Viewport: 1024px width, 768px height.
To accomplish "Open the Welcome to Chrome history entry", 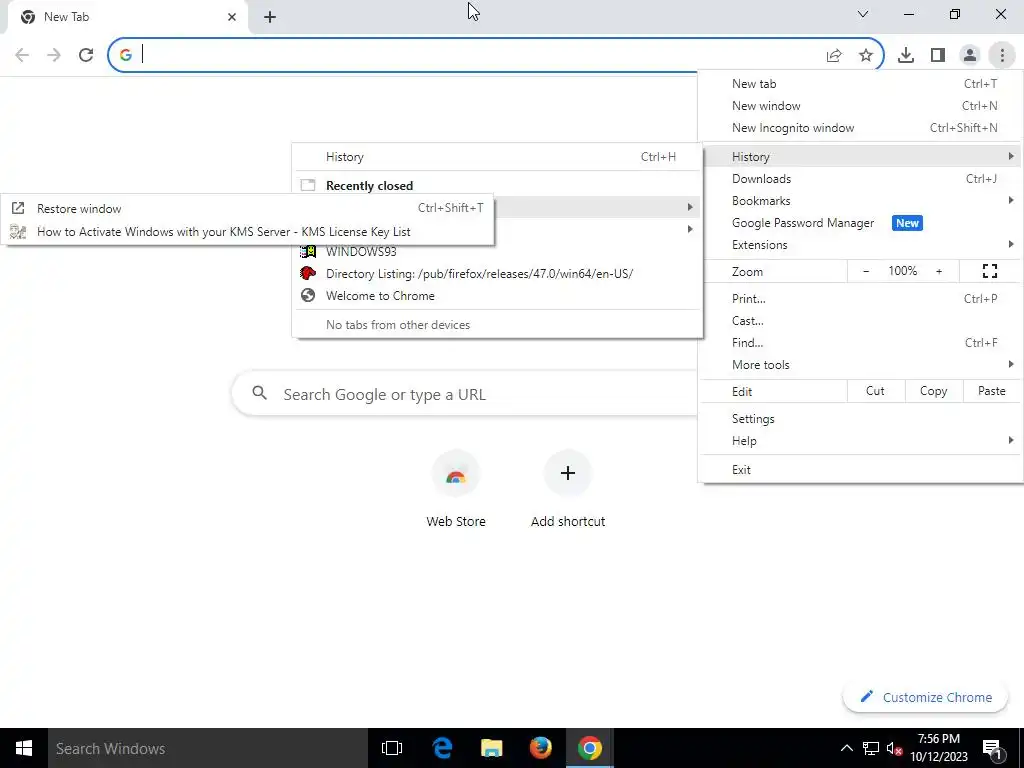I will pyautogui.click(x=498, y=296).
